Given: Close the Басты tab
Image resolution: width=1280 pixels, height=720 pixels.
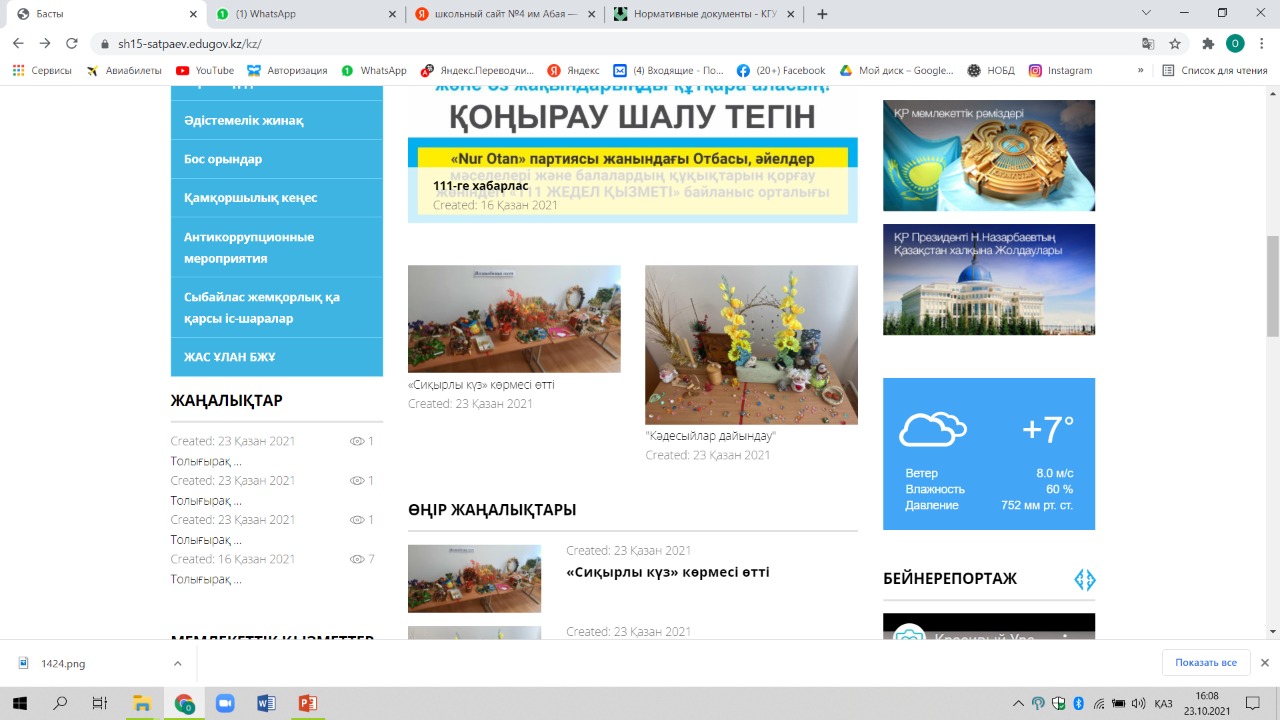Looking at the screenshot, I should click(x=193, y=14).
